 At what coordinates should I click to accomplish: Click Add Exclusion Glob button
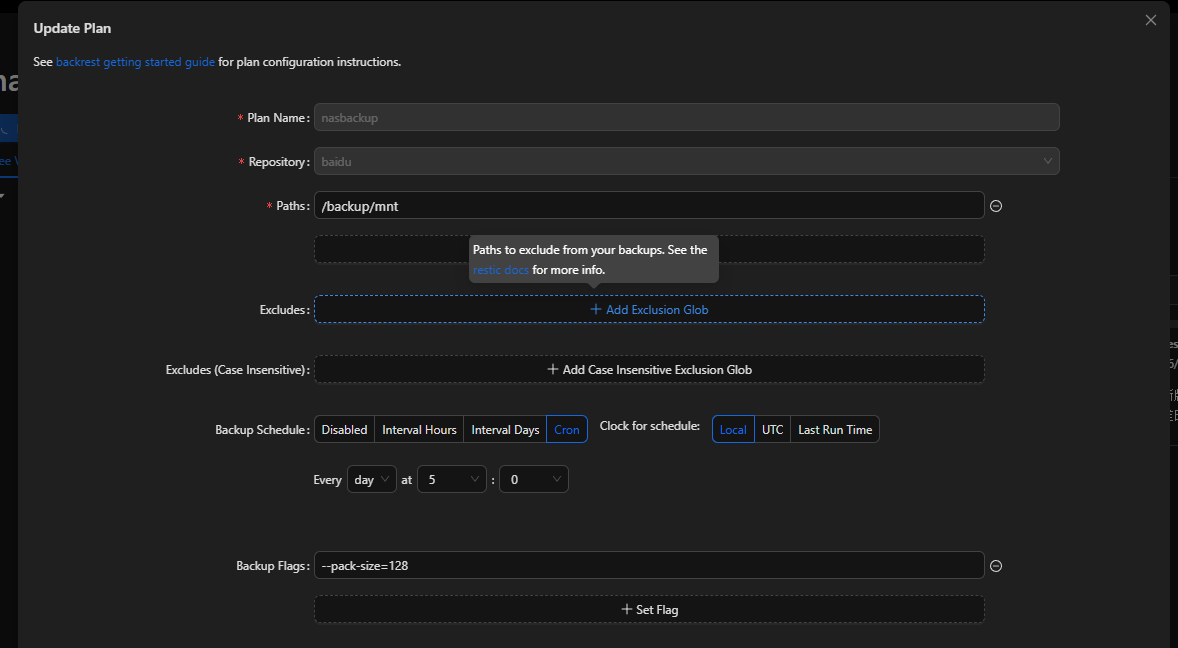point(649,310)
